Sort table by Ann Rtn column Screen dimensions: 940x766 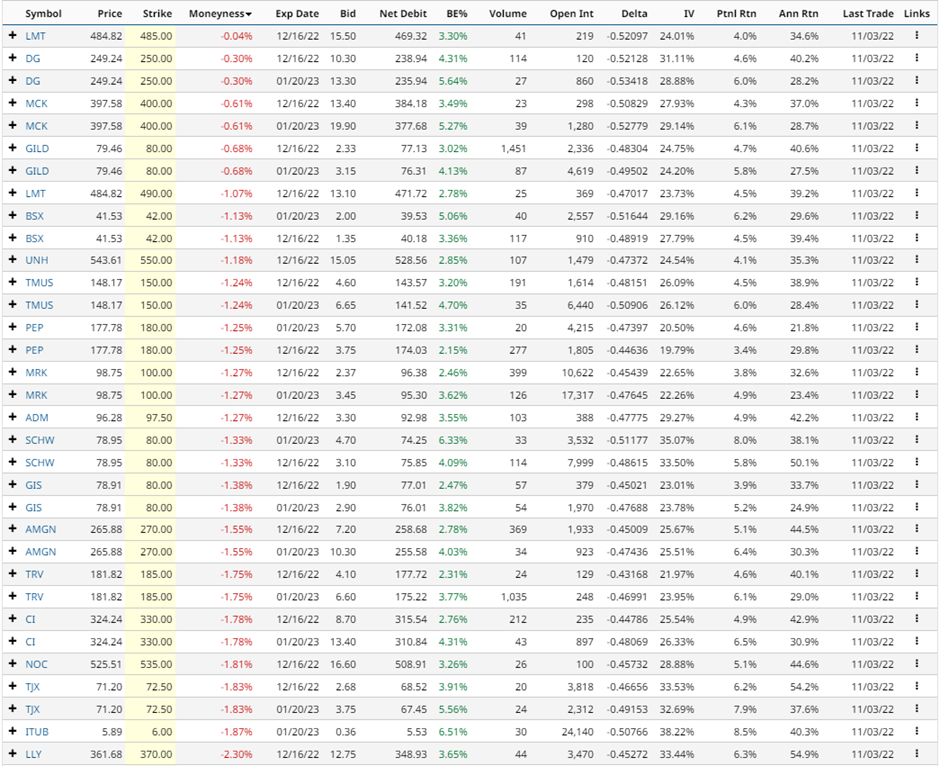pyautogui.click(x=799, y=13)
